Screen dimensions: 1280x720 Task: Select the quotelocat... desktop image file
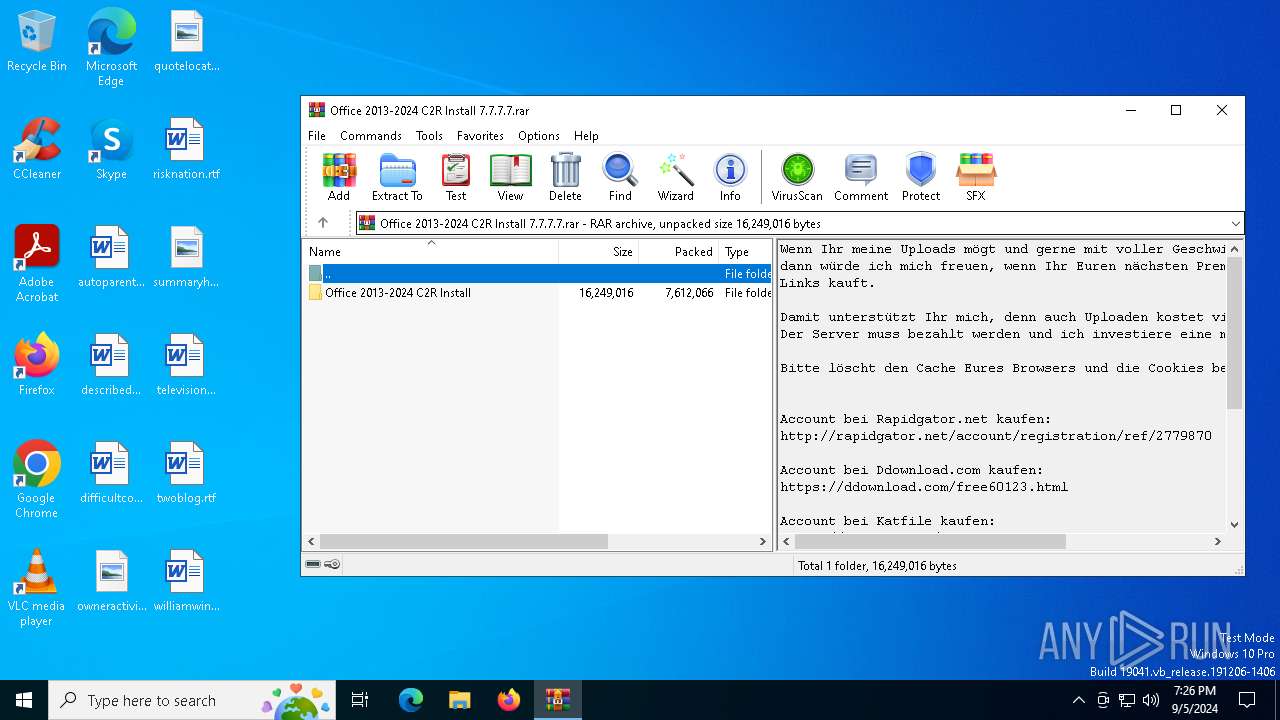coord(186,42)
